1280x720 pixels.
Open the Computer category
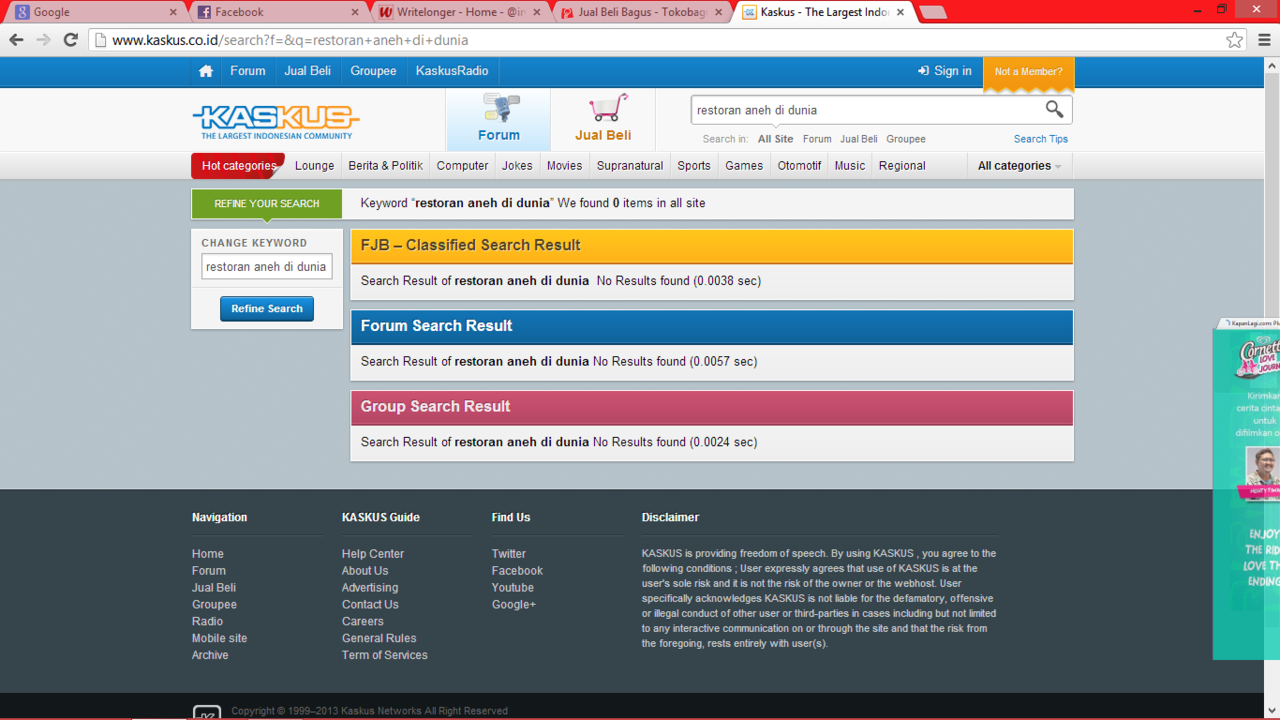click(462, 166)
